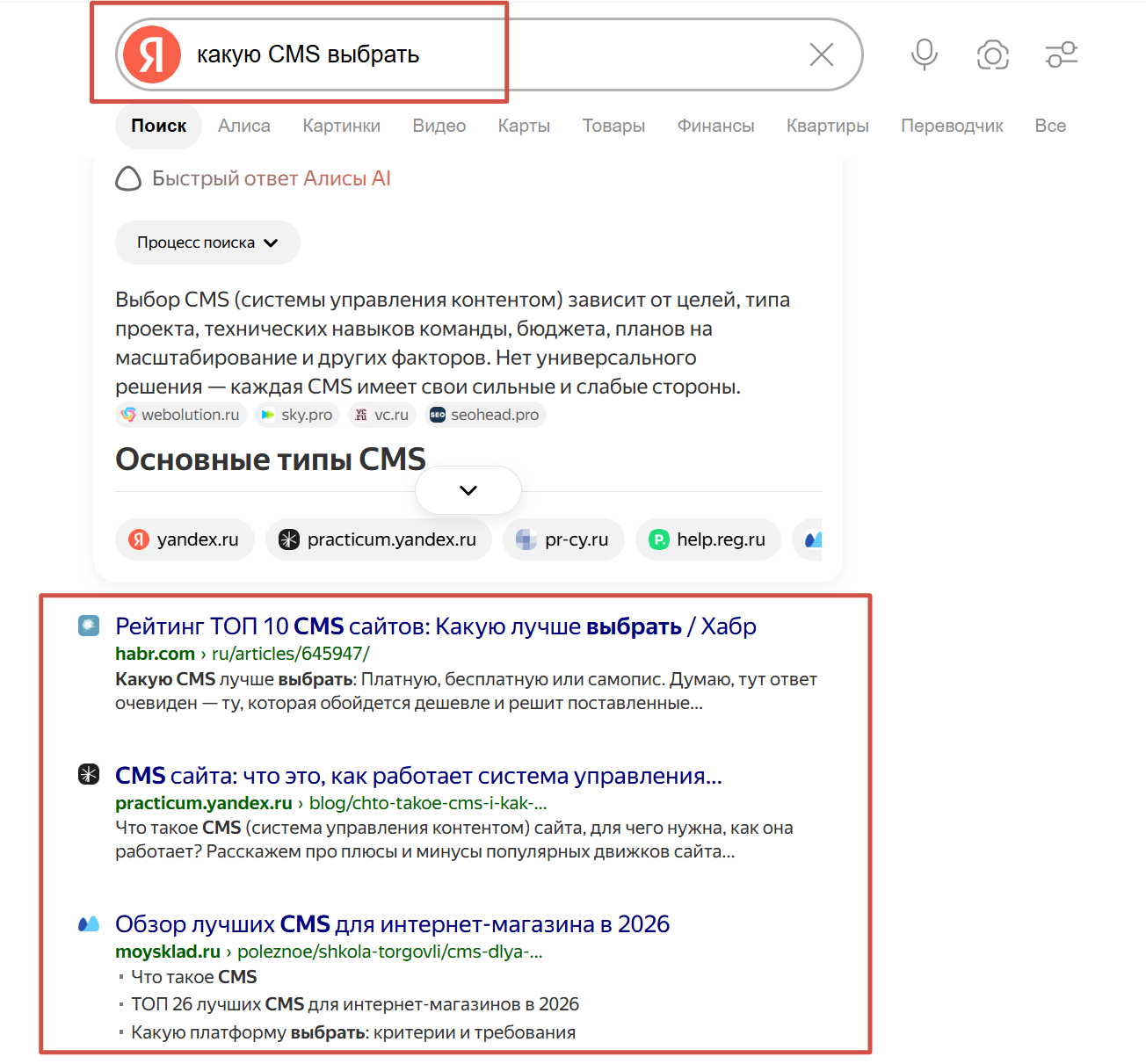Click the habr.com result favicon
This screenshot has height=1064, width=1146.
tap(89, 626)
